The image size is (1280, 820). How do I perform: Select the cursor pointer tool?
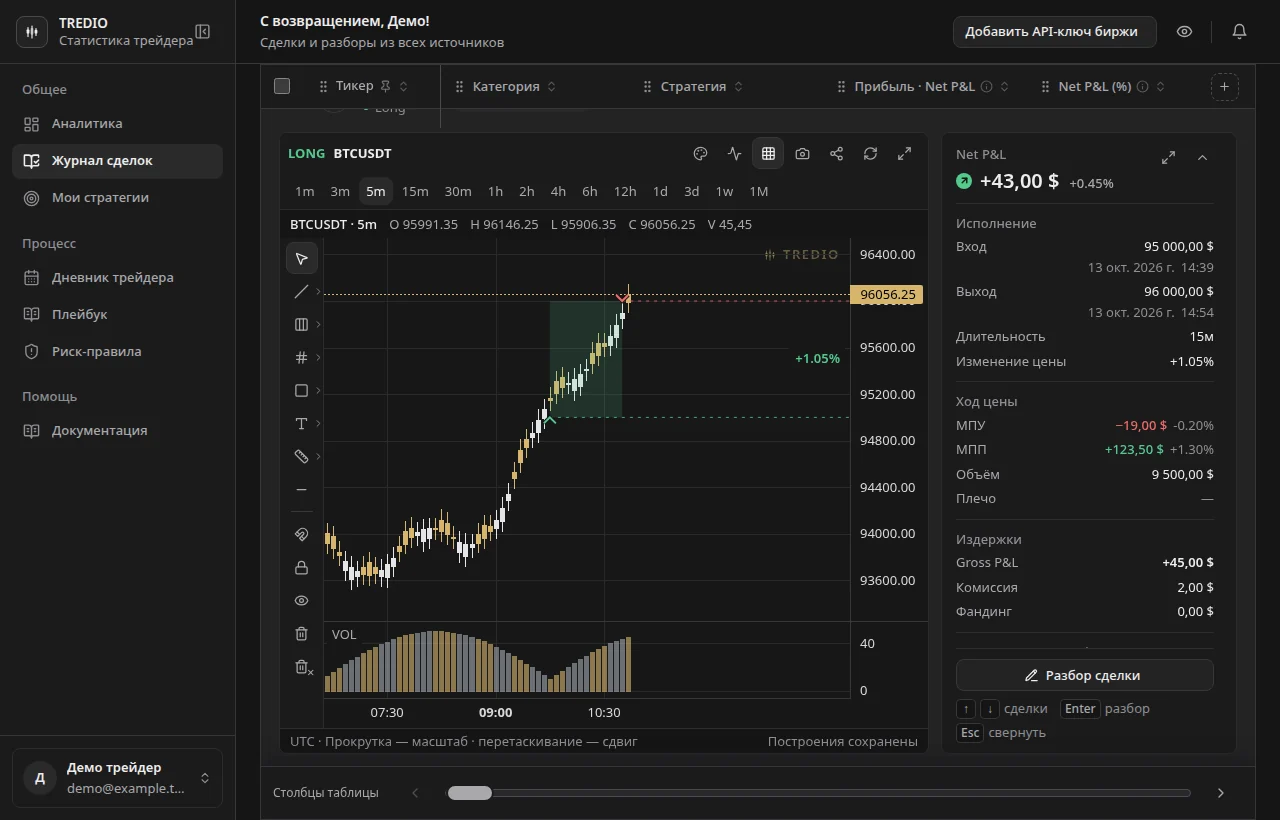coord(301,258)
